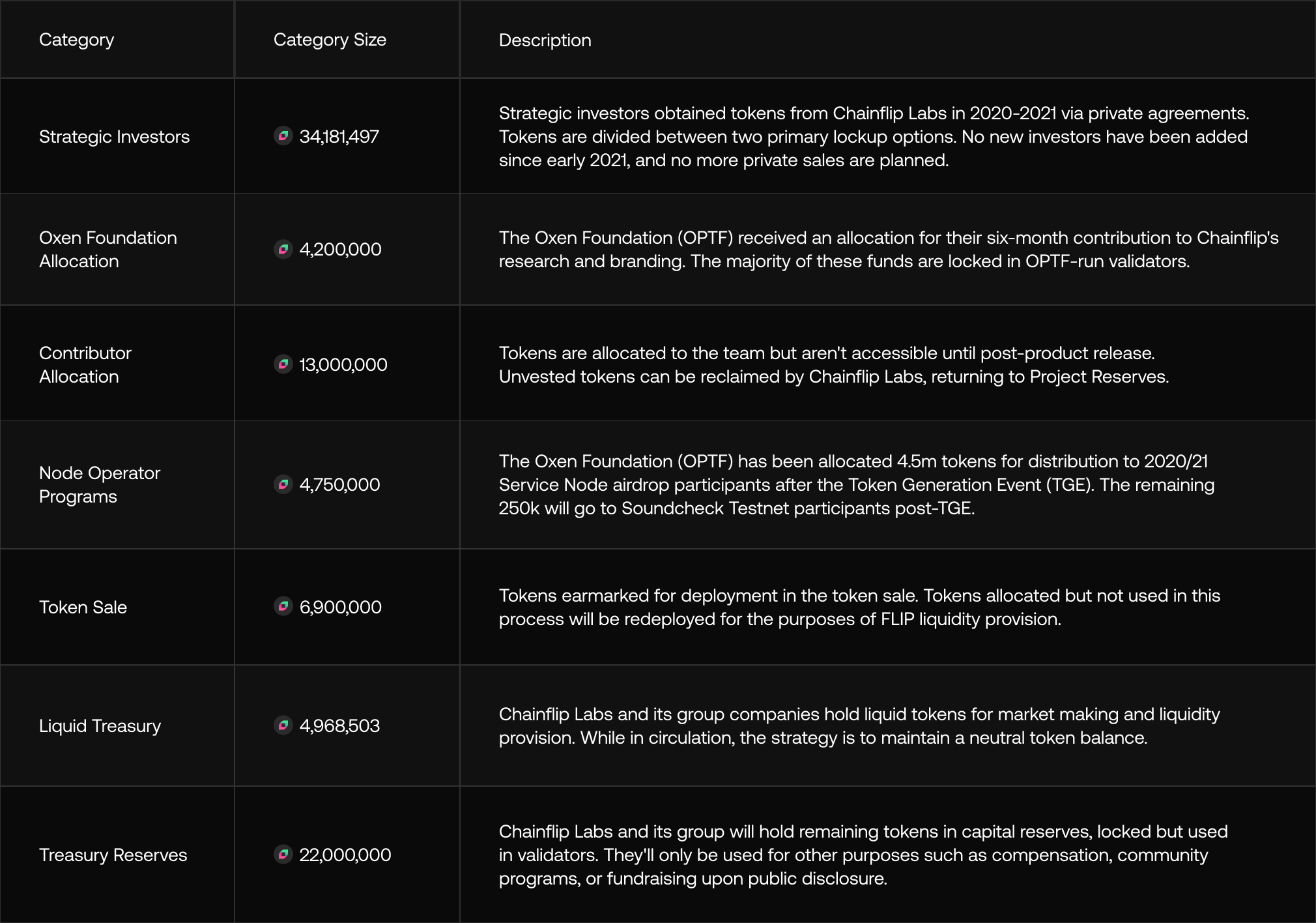
Task: Select the Description column header
Action: [545, 40]
